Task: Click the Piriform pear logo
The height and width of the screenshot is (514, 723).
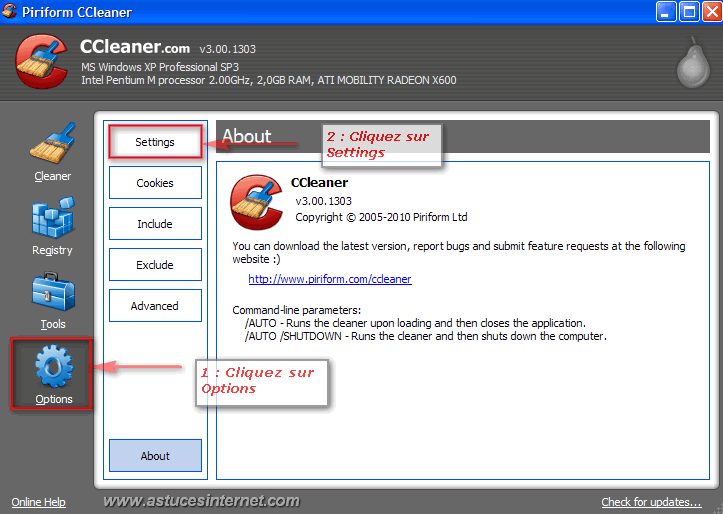Action: pyautogui.click(x=693, y=63)
